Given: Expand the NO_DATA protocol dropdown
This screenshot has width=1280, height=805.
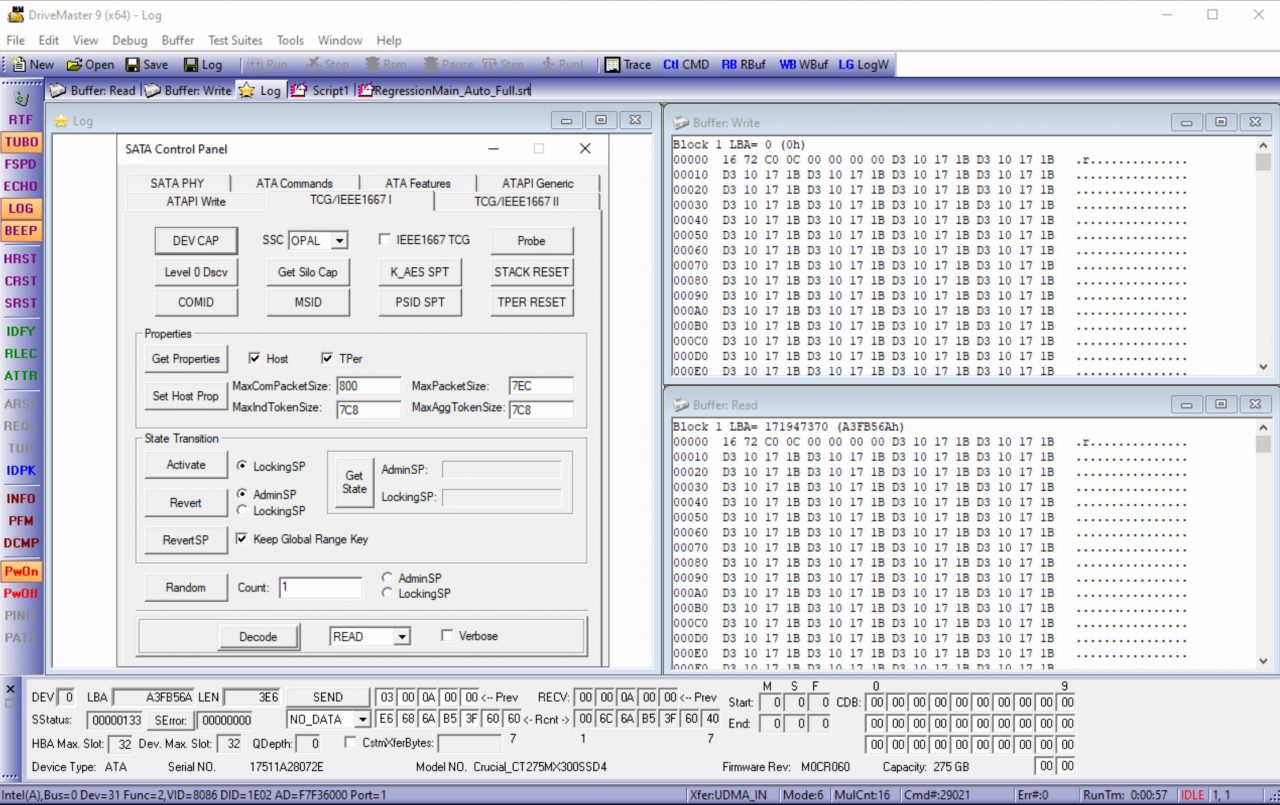Looking at the screenshot, I should (x=361, y=719).
